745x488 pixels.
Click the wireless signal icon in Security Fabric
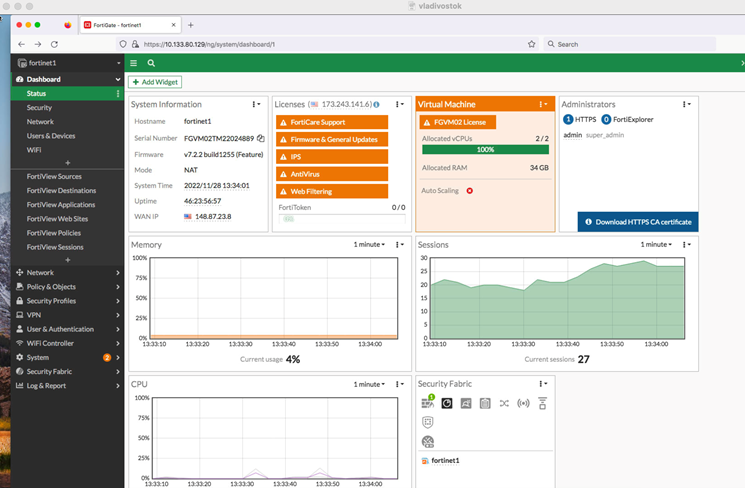[x=523, y=403]
